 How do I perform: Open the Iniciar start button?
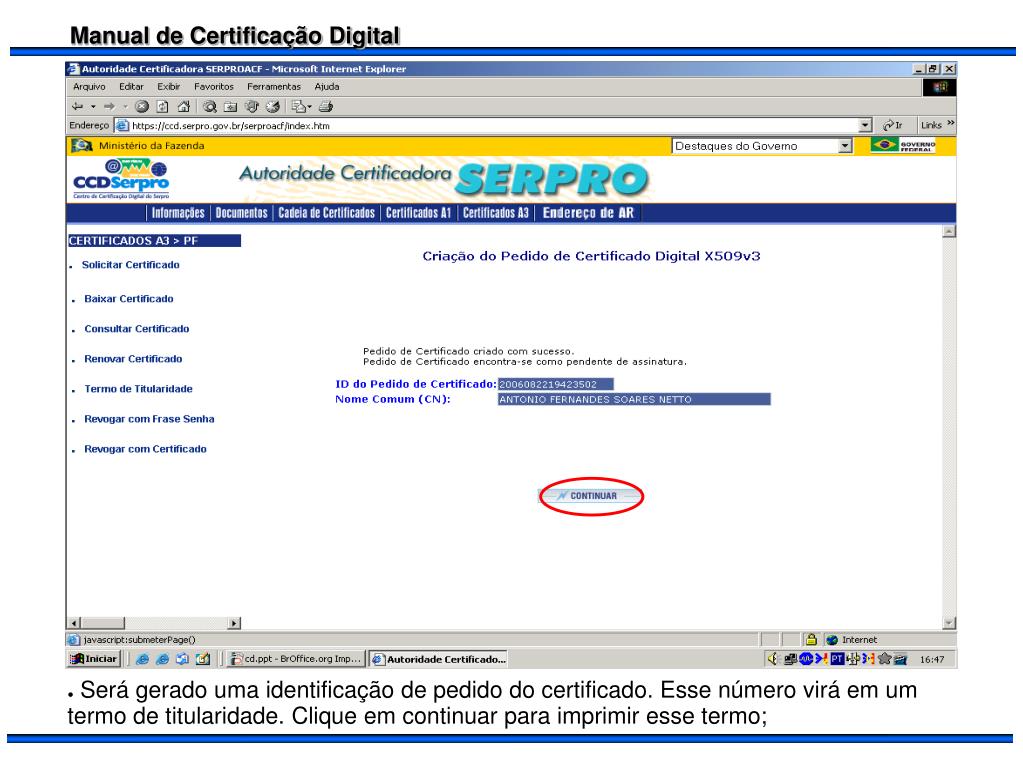click(x=95, y=659)
